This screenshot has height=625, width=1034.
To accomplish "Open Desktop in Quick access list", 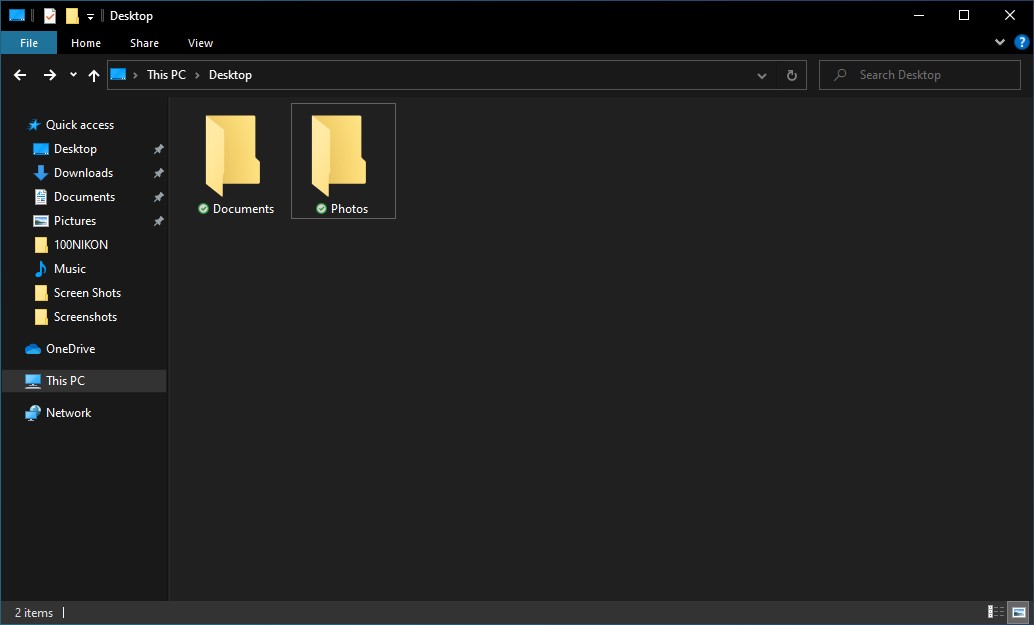I will coord(75,149).
